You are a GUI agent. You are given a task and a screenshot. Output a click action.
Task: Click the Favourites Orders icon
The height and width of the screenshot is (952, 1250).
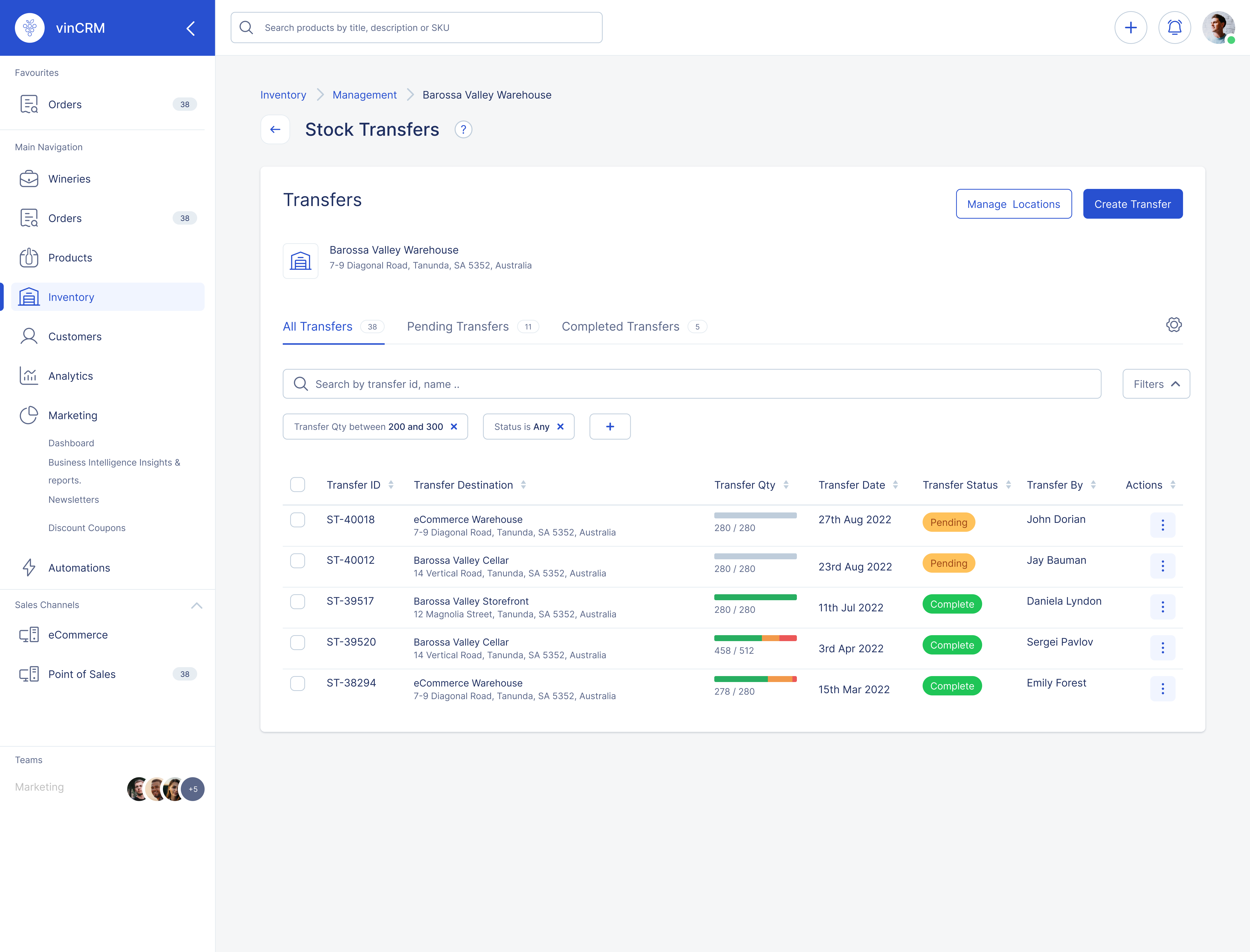point(29,104)
